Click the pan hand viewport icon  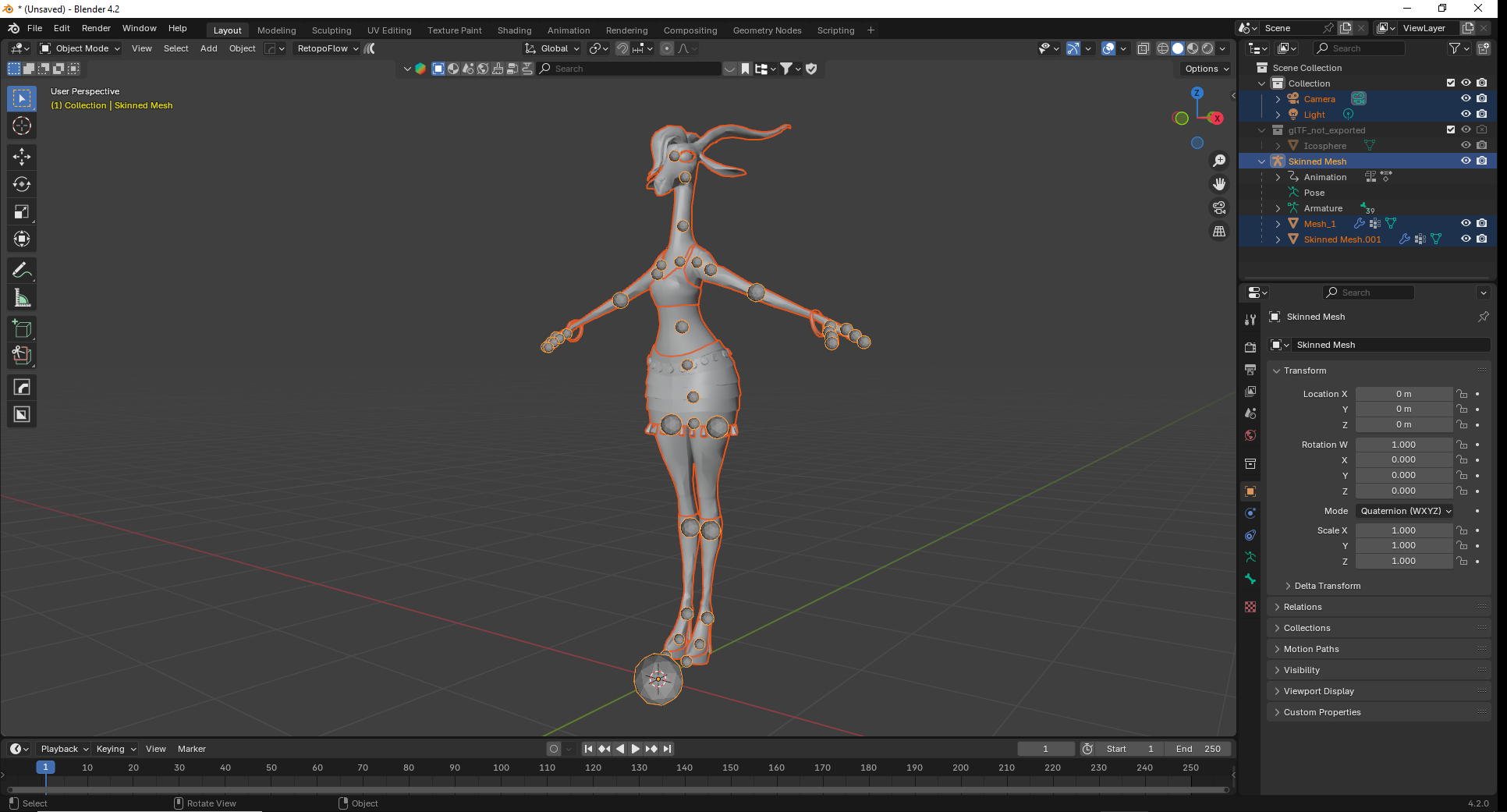[x=1219, y=184]
